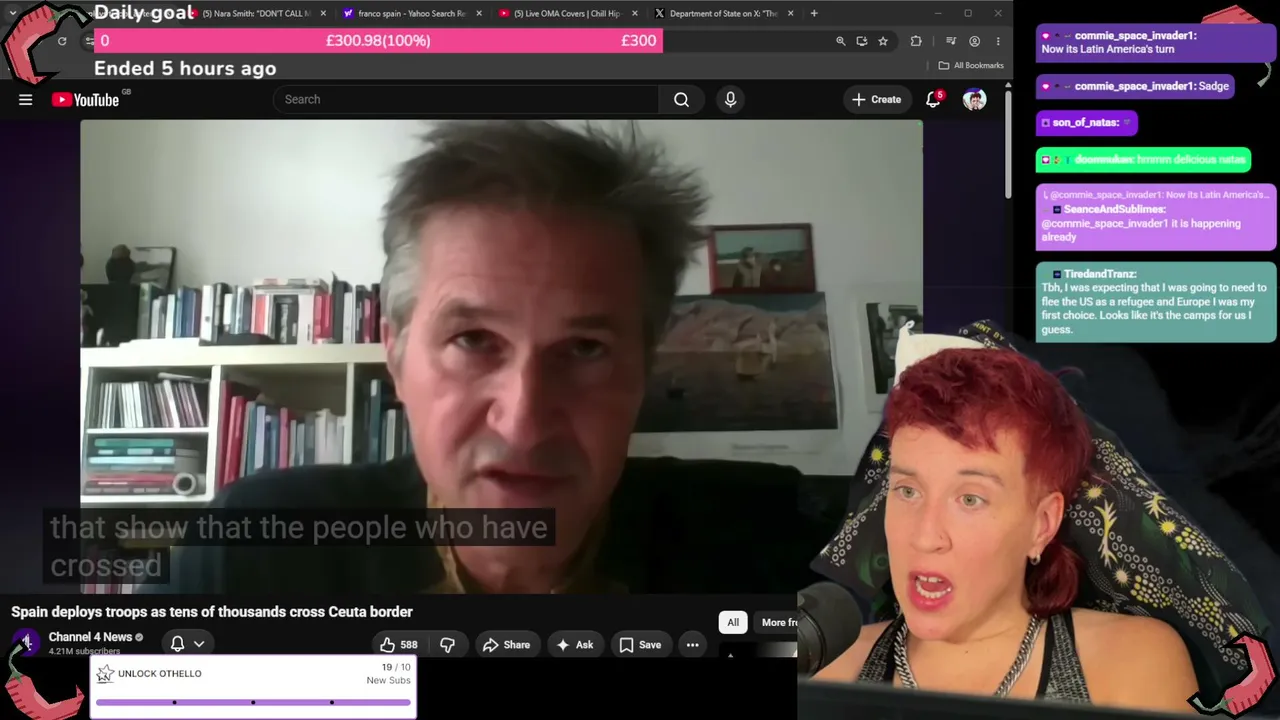This screenshot has width=1280, height=720.
Task: Reload the page in the browser
Action: [62, 41]
